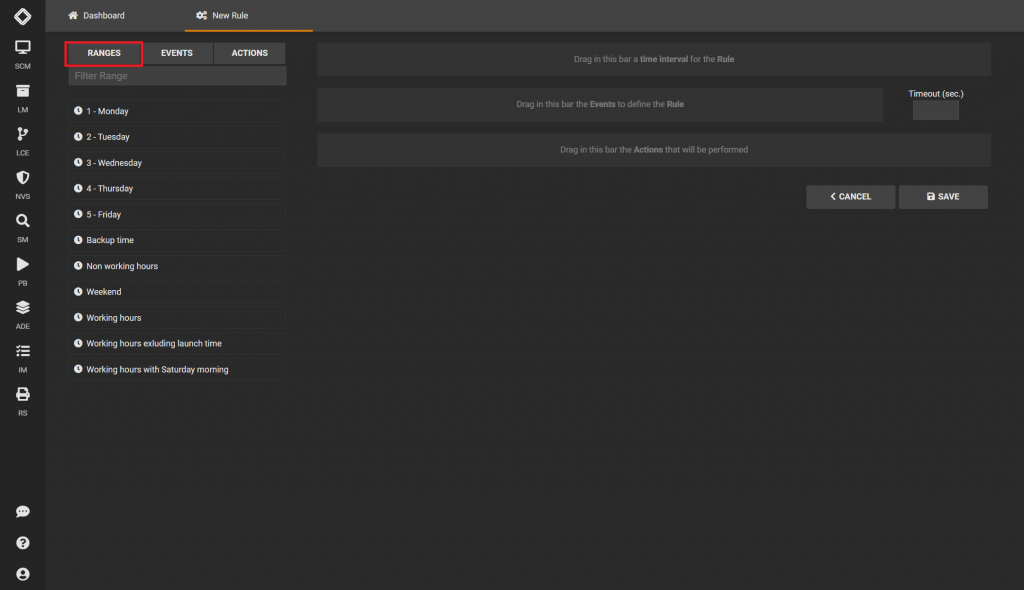1024x590 pixels.
Task: Select the 5 - Friday range
Action: click(176, 214)
